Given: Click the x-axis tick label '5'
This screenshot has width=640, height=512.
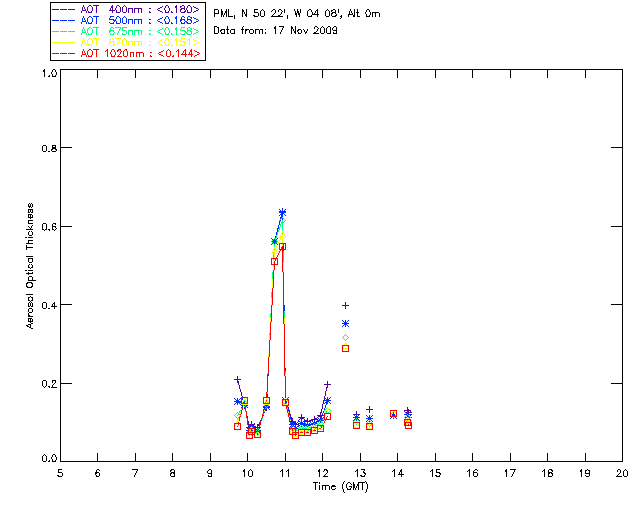Looking at the screenshot, I should (60, 473).
